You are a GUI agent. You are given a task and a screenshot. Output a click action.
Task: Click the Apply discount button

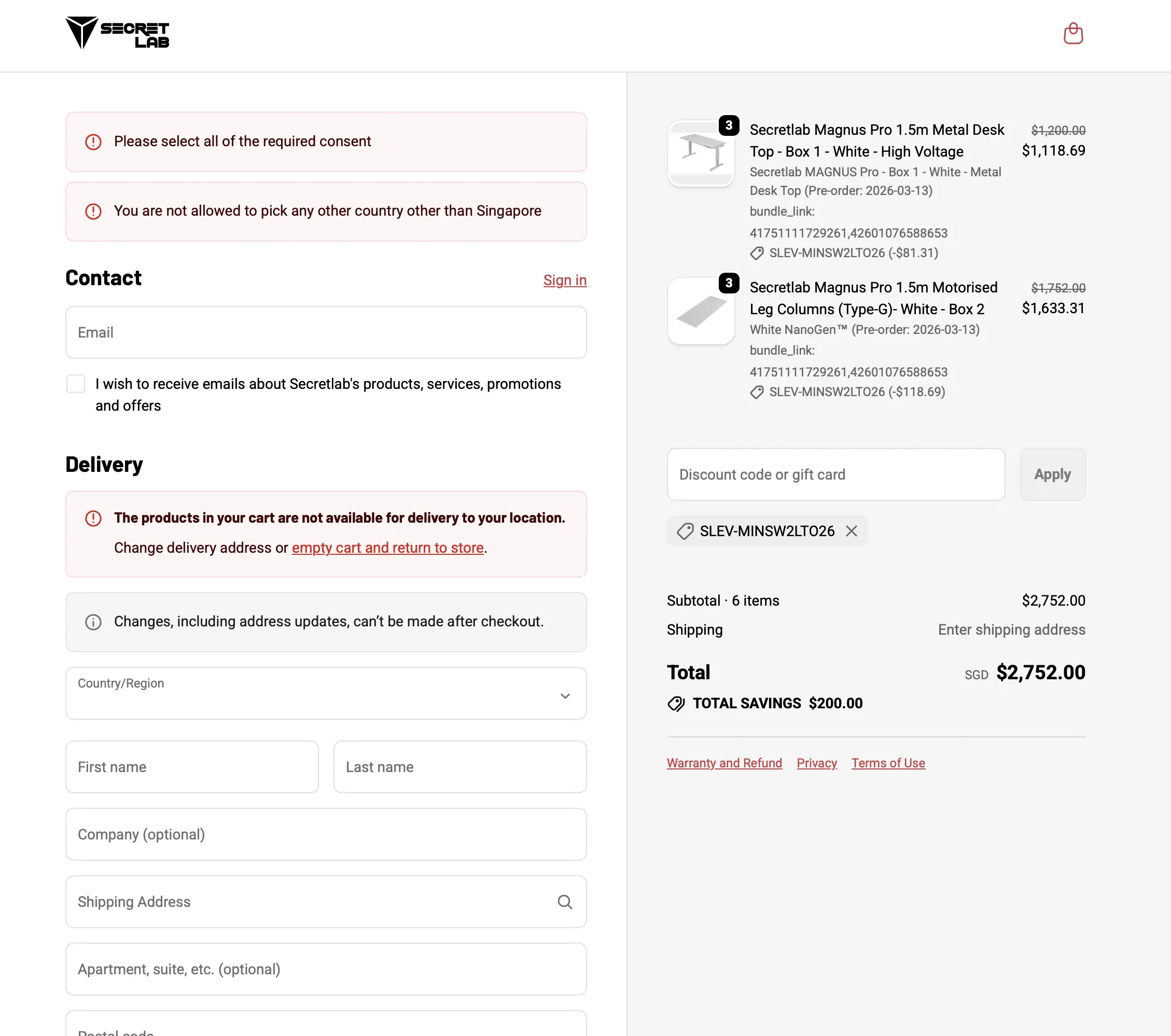pos(1052,474)
